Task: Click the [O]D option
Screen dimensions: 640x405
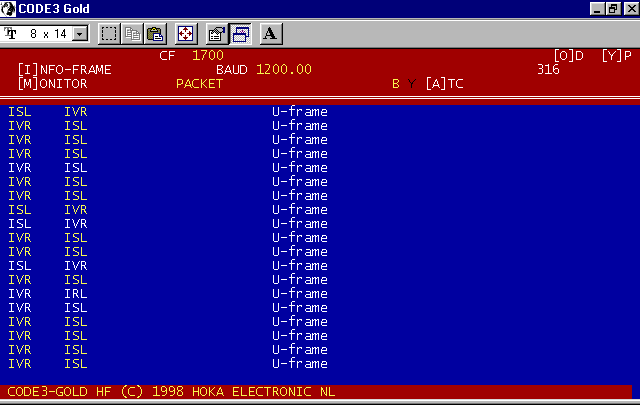Action: (568, 56)
